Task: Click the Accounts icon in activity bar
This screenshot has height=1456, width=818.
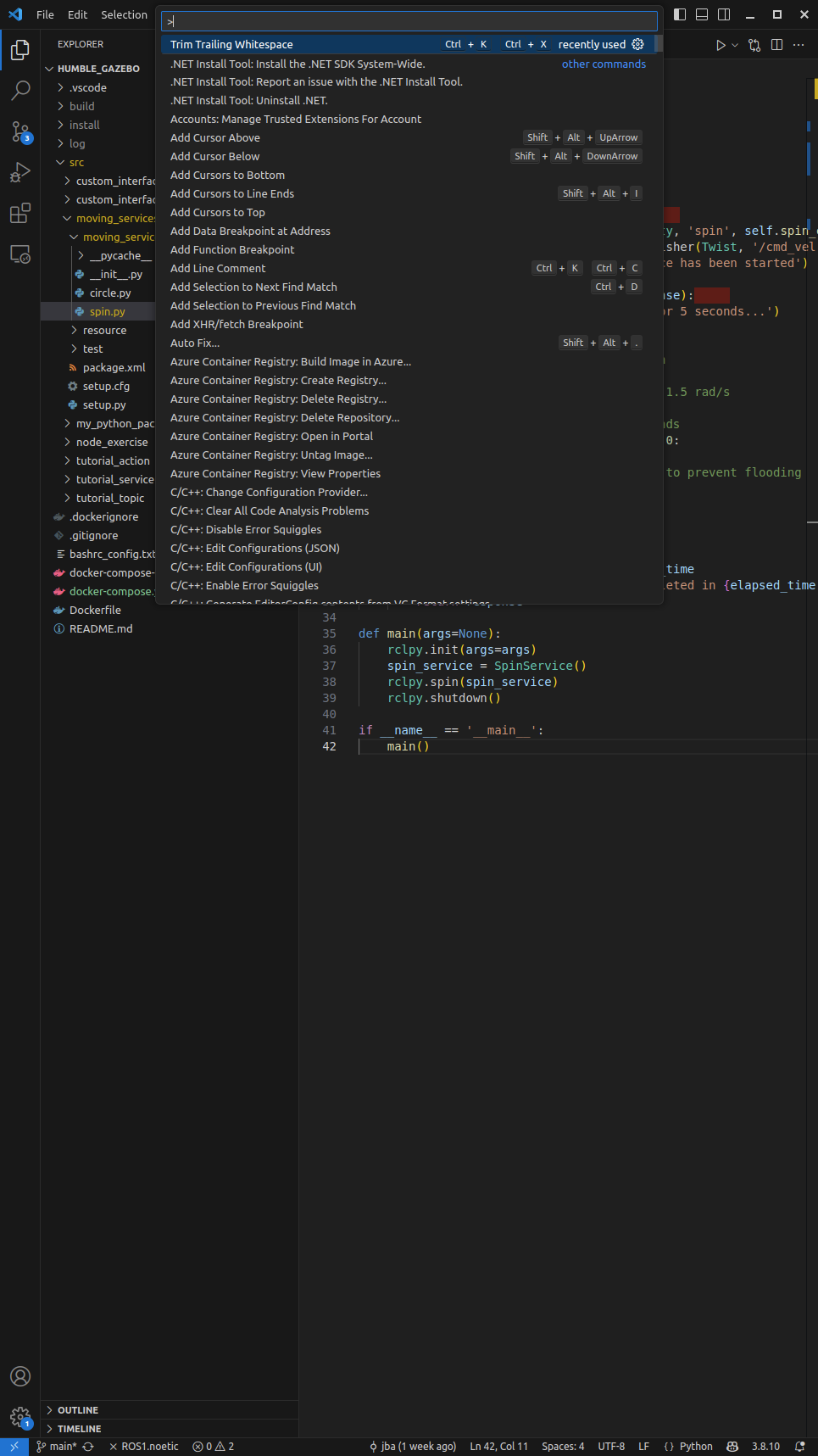Action: (x=20, y=1375)
